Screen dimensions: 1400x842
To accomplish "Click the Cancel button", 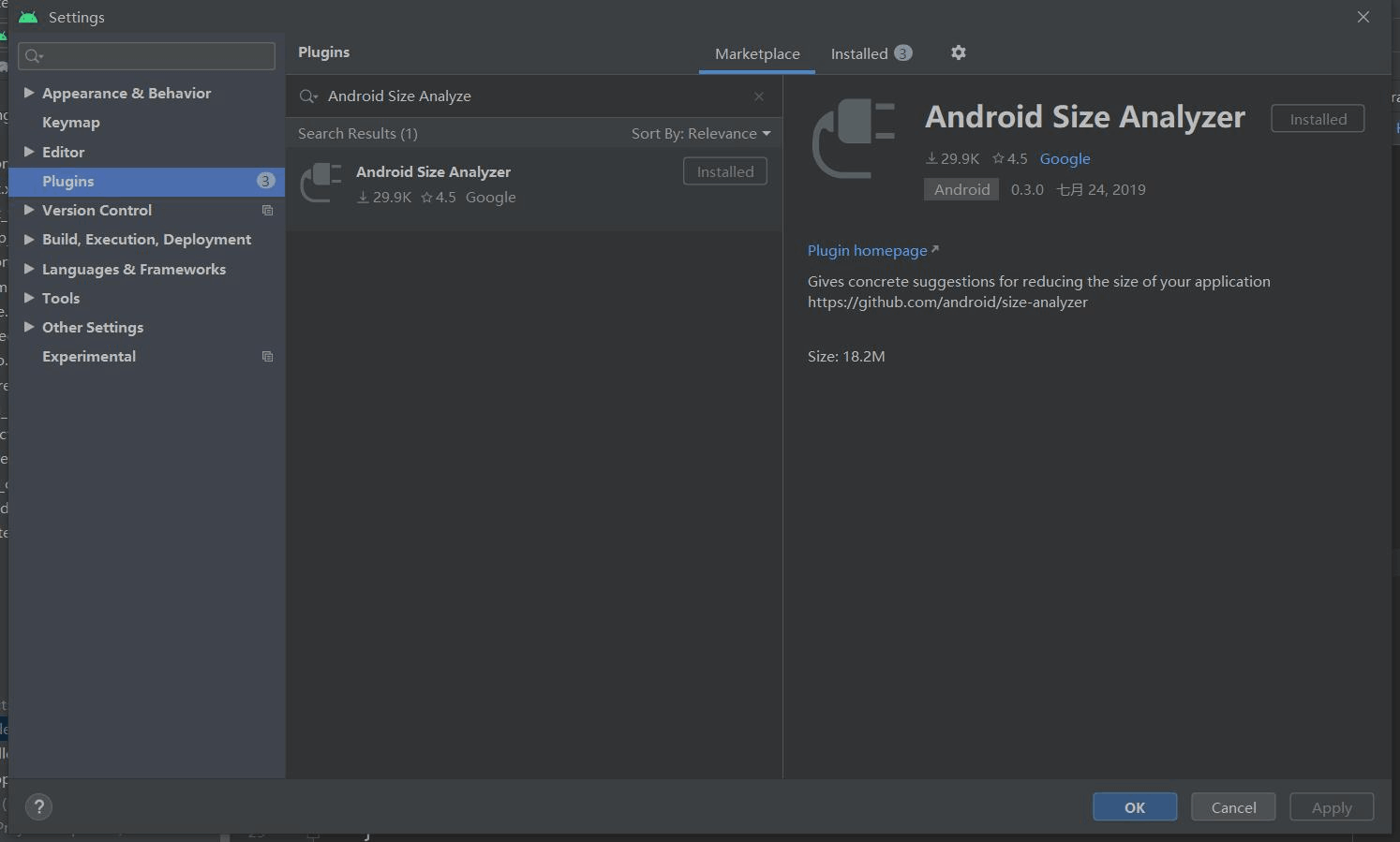I will (1233, 807).
